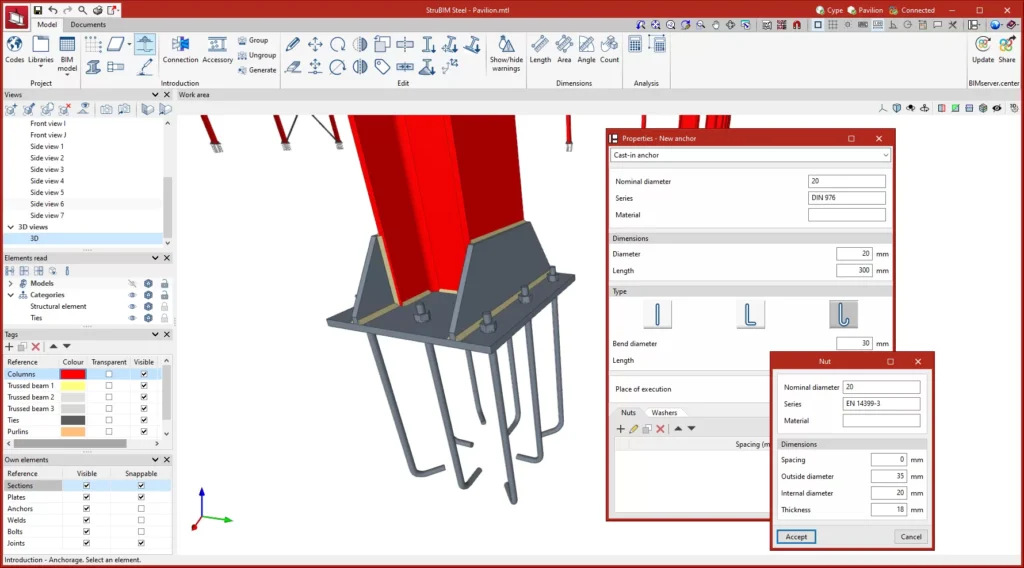Image resolution: width=1024 pixels, height=568 pixels.
Task: Open the Codes tool in ribbon
Action: pos(14,48)
